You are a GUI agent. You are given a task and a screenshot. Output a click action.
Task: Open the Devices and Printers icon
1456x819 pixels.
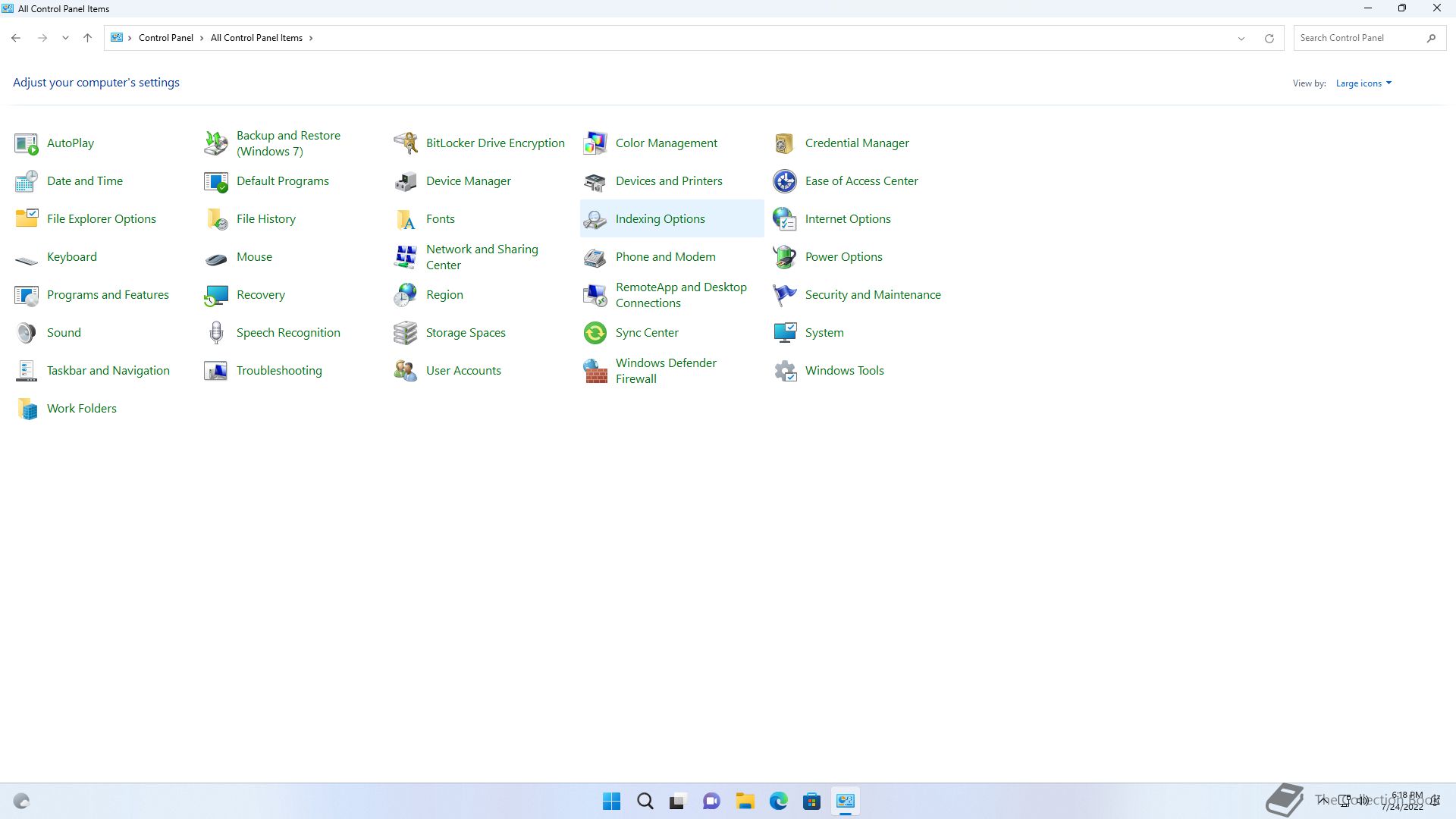pos(595,181)
